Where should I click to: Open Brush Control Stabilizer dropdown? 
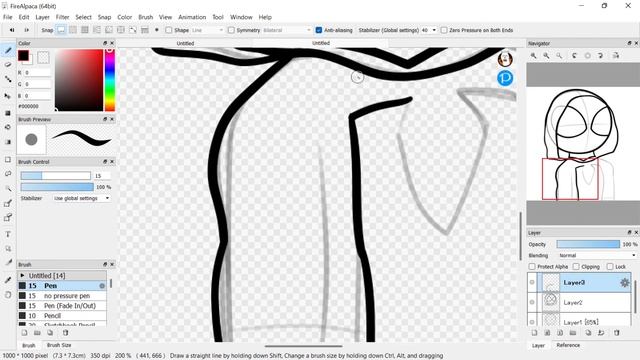(x=82, y=198)
